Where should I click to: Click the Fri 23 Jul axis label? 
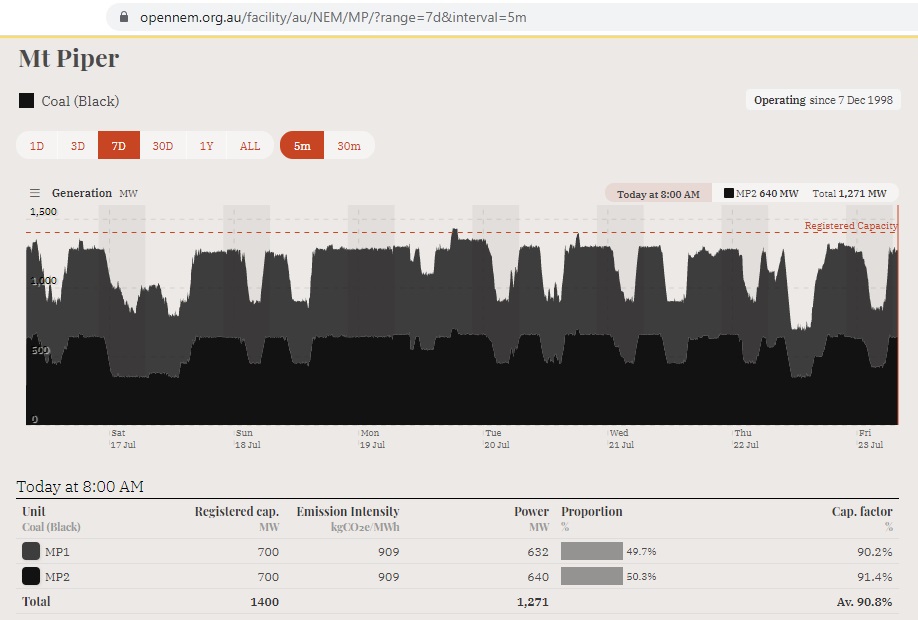[x=871, y=439]
